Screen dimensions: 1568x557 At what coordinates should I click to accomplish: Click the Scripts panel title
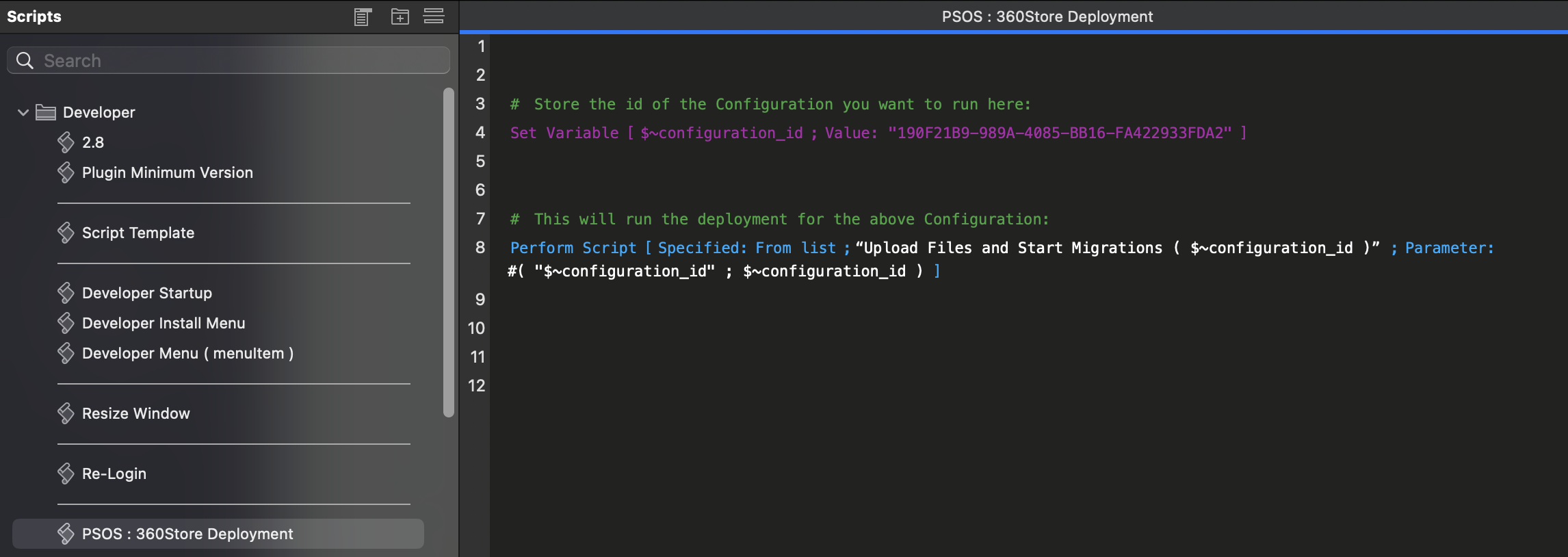(34, 16)
